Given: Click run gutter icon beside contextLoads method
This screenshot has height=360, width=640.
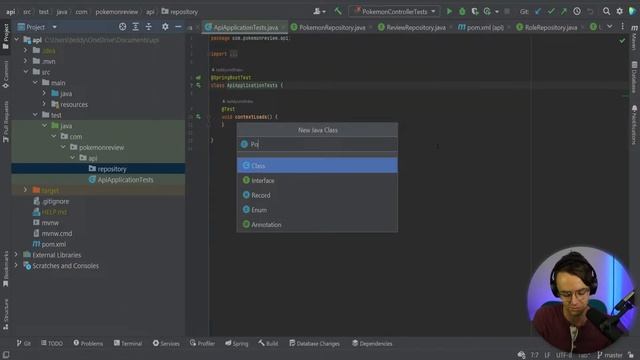Looking at the screenshot, I should point(198,117).
